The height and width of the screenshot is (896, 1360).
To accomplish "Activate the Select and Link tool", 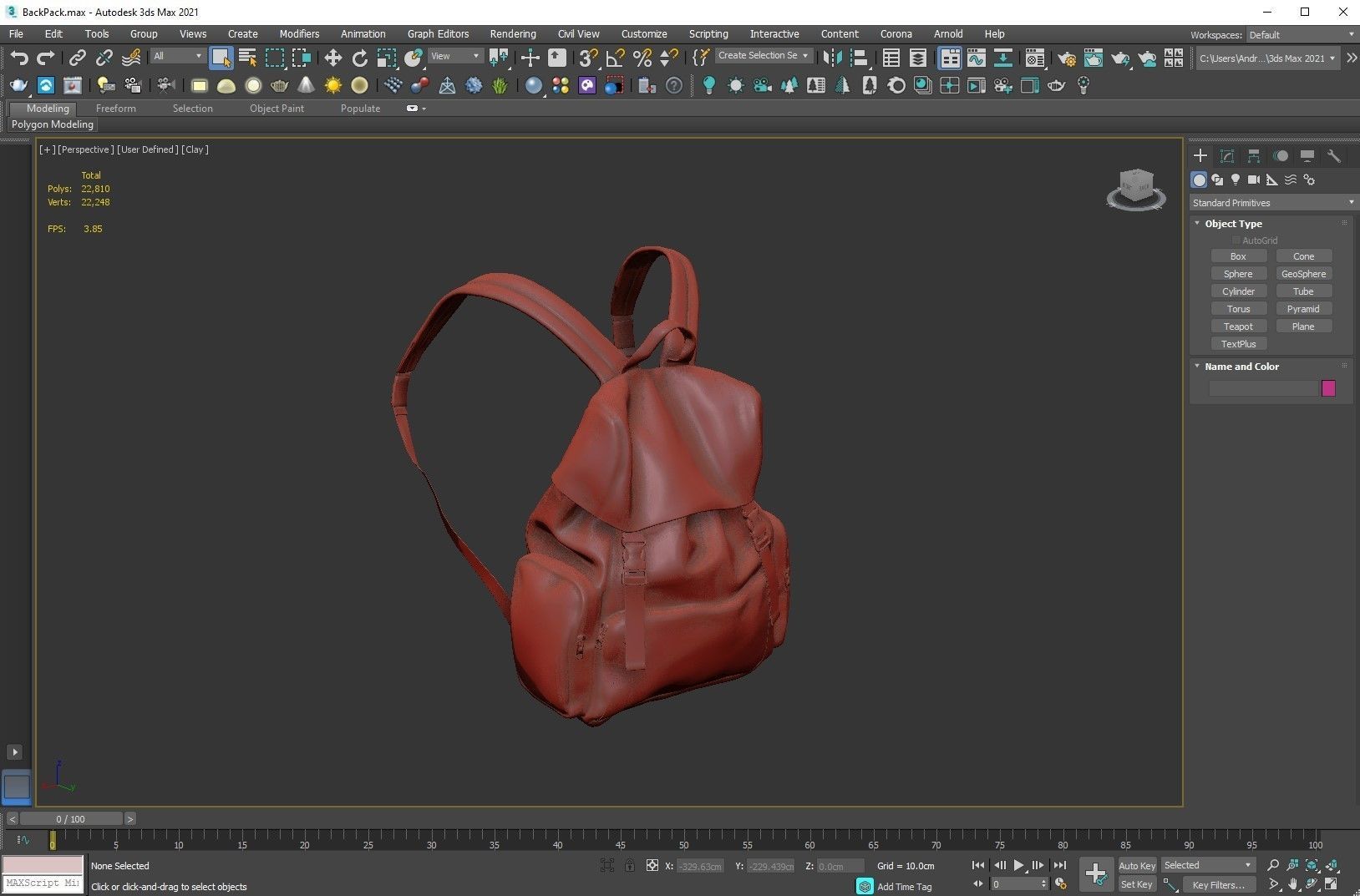I will coord(77,58).
